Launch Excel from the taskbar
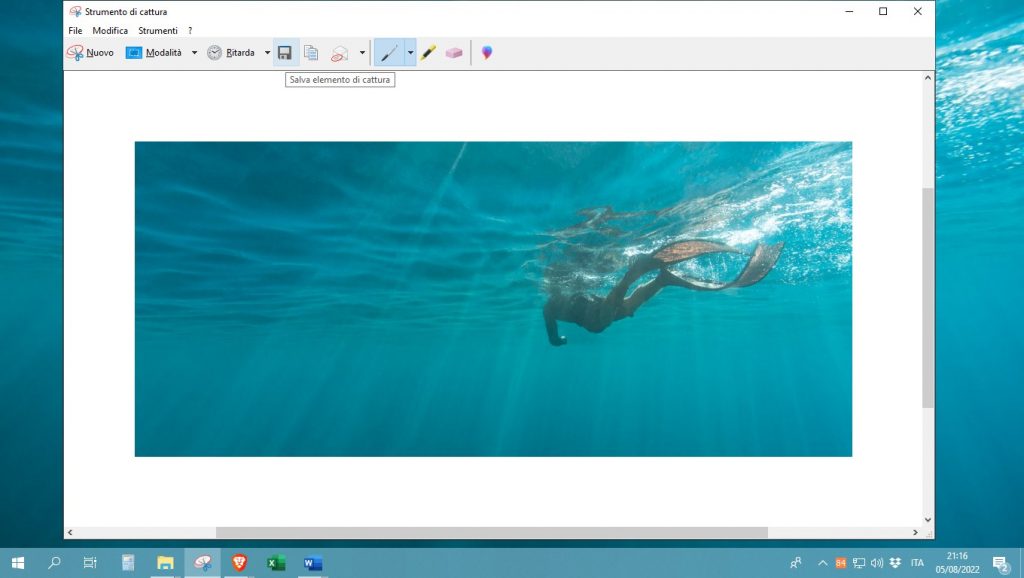1024x578 pixels. tap(276, 563)
